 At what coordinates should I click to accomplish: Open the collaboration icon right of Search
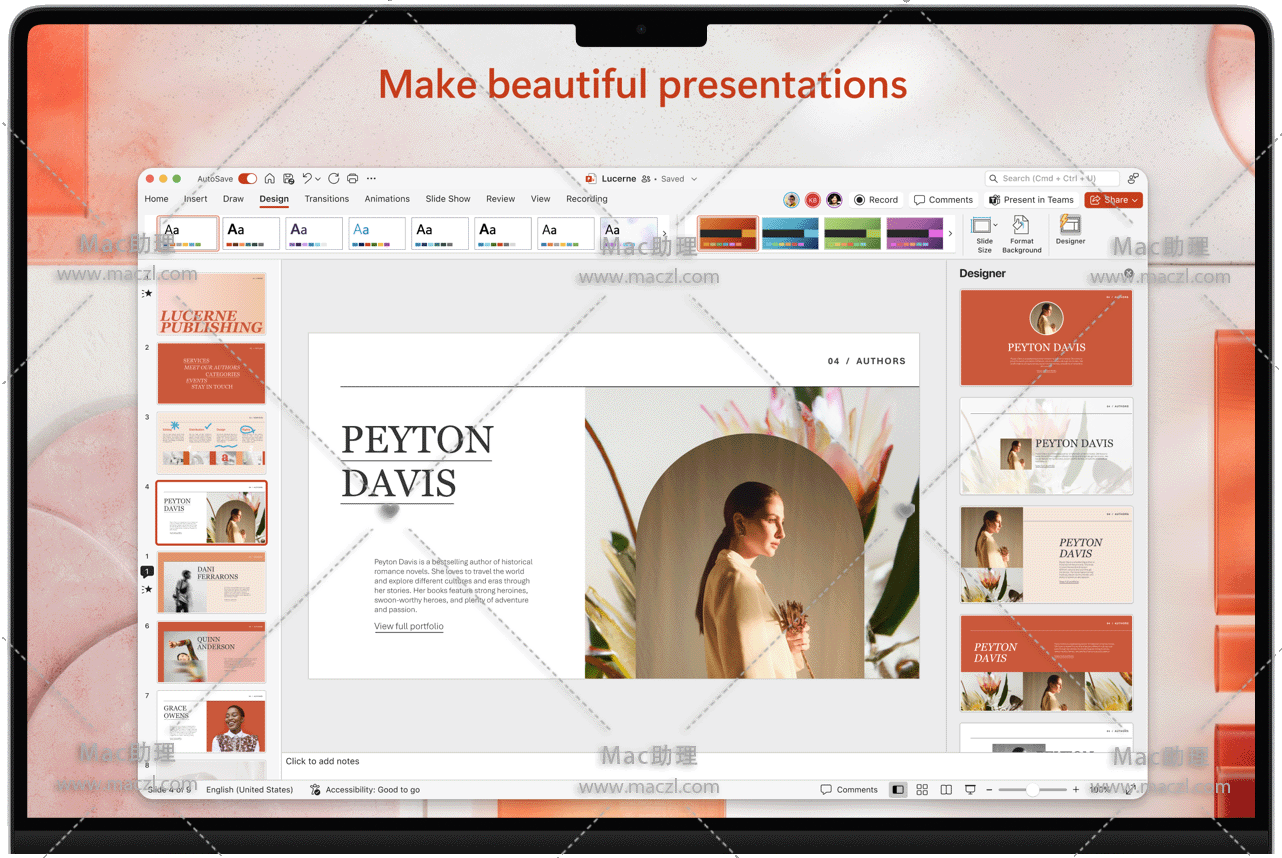1133,179
